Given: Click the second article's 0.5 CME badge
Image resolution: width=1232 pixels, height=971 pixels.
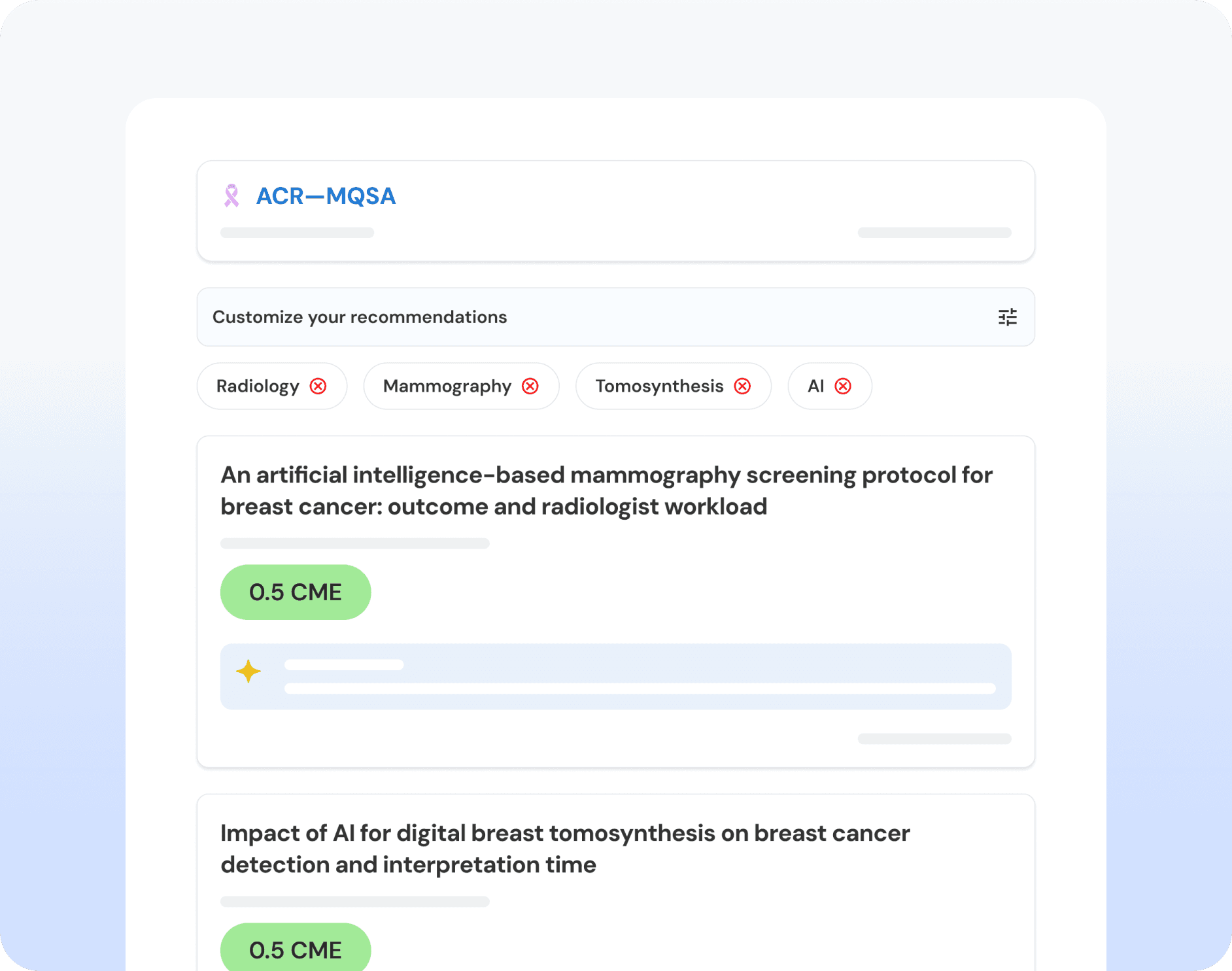Looking at the screenshot, I should [296, 949].
